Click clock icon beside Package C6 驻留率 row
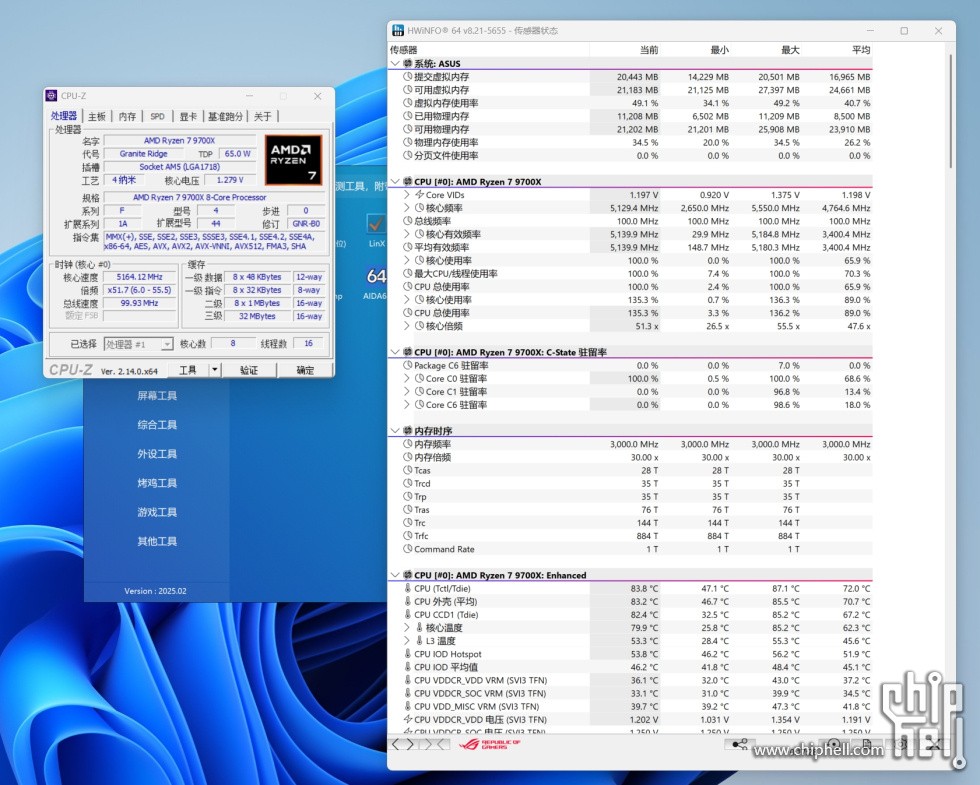The height and width of the screenshot is (785, 980). 408,365
